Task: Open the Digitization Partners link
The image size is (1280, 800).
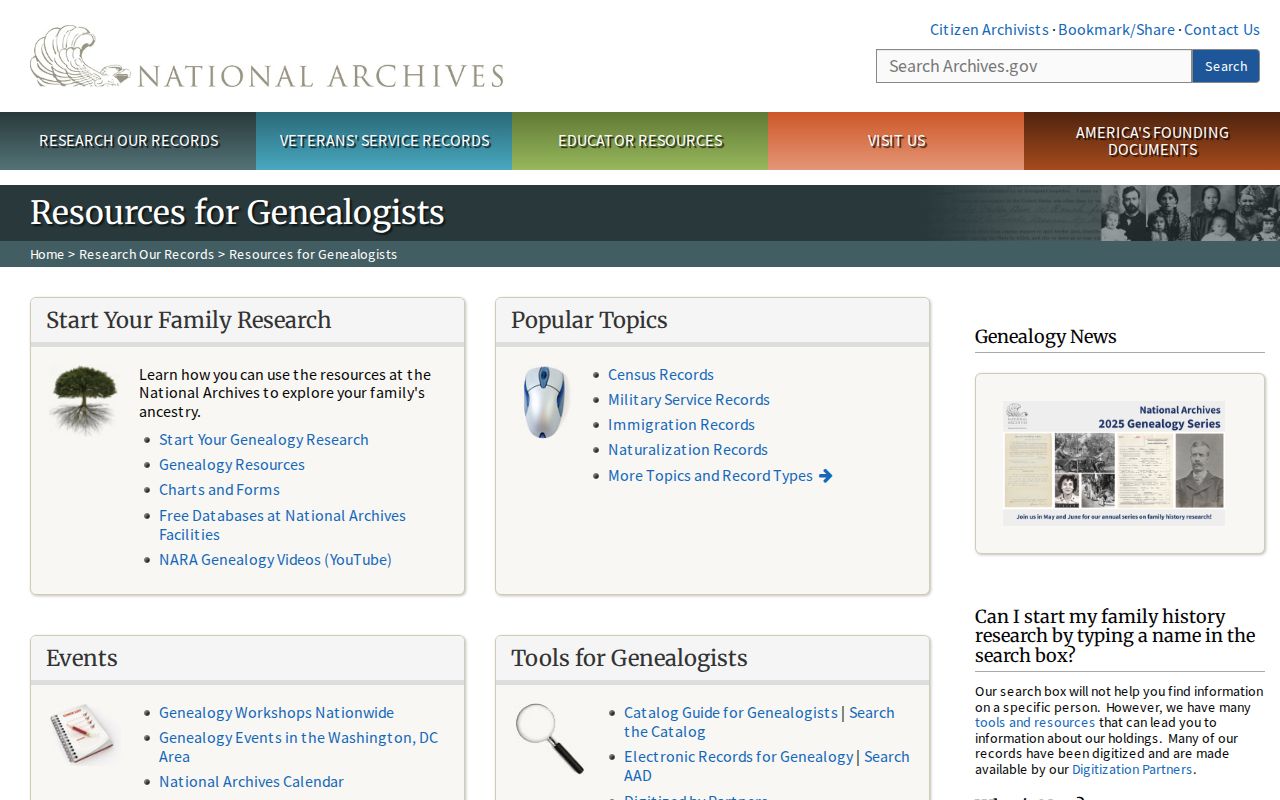Action: 1132,769
